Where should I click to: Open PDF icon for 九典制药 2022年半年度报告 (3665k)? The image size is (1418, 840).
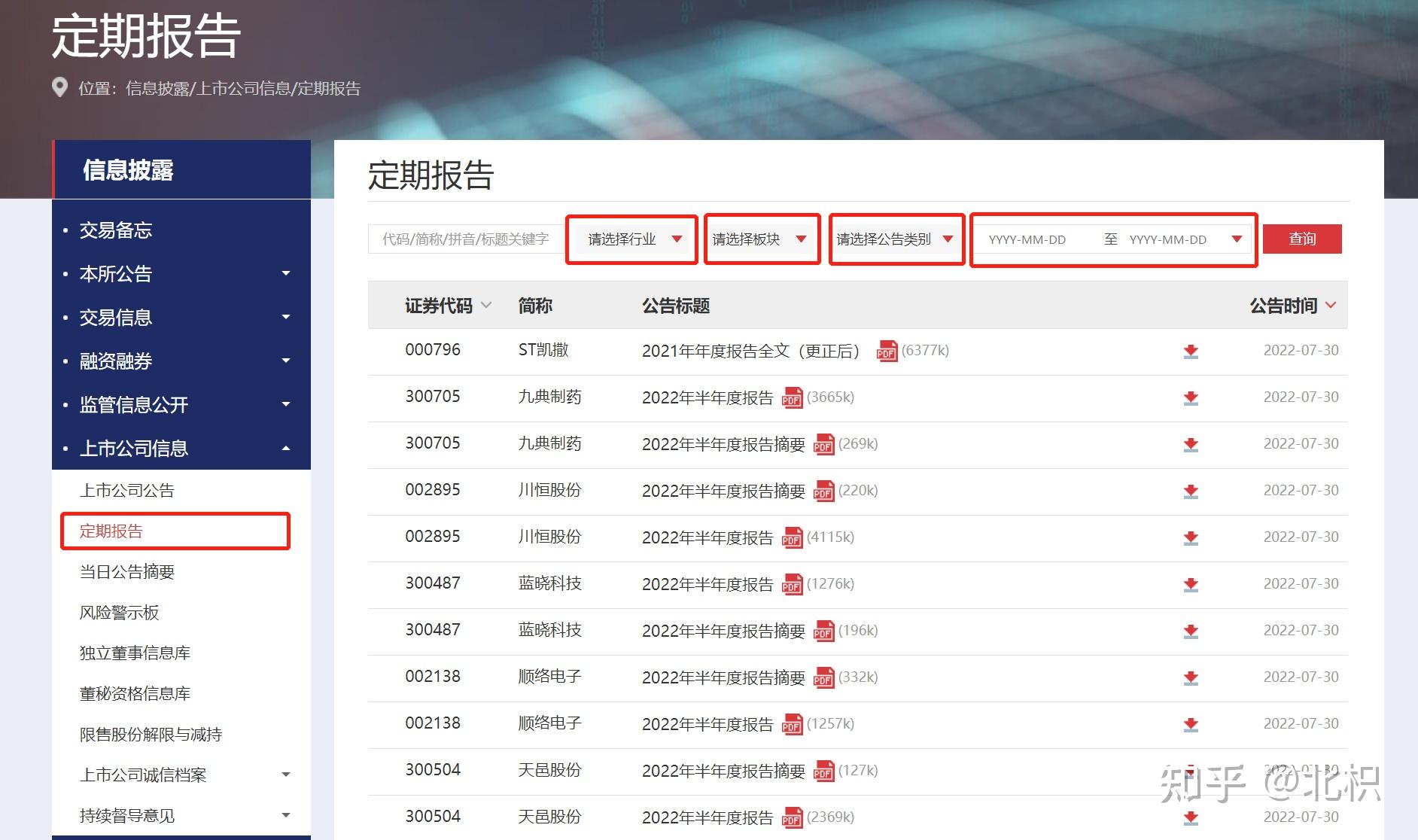point(792,397)
